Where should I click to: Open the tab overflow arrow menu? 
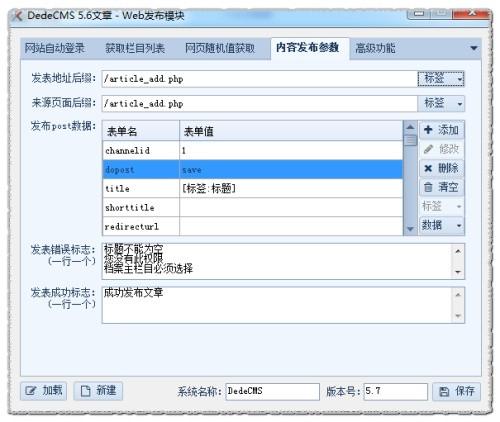point(474,48)
